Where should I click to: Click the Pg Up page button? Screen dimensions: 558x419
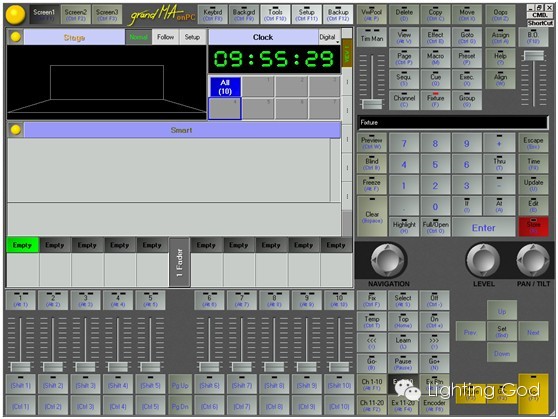(180, 385)
